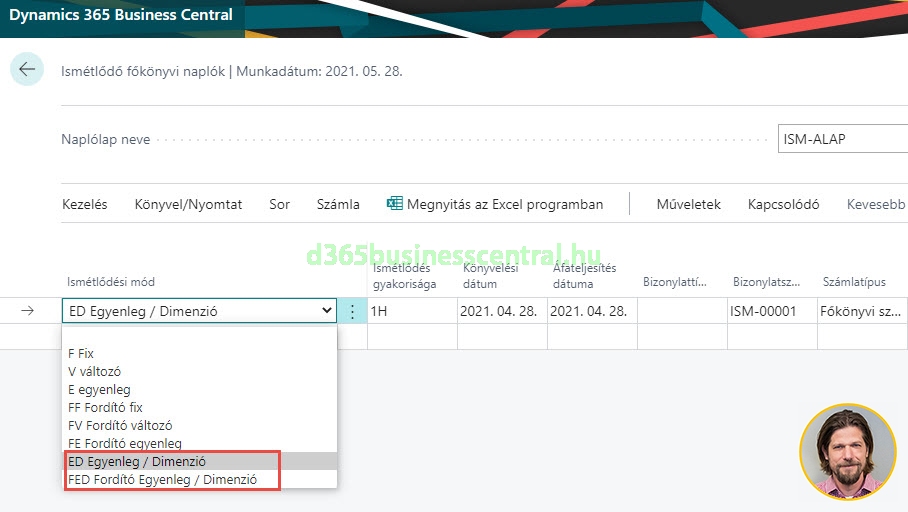Choose 'FE Fordító egyenleg' option
The height and width of the screenshot is (512, 908).
199,443
